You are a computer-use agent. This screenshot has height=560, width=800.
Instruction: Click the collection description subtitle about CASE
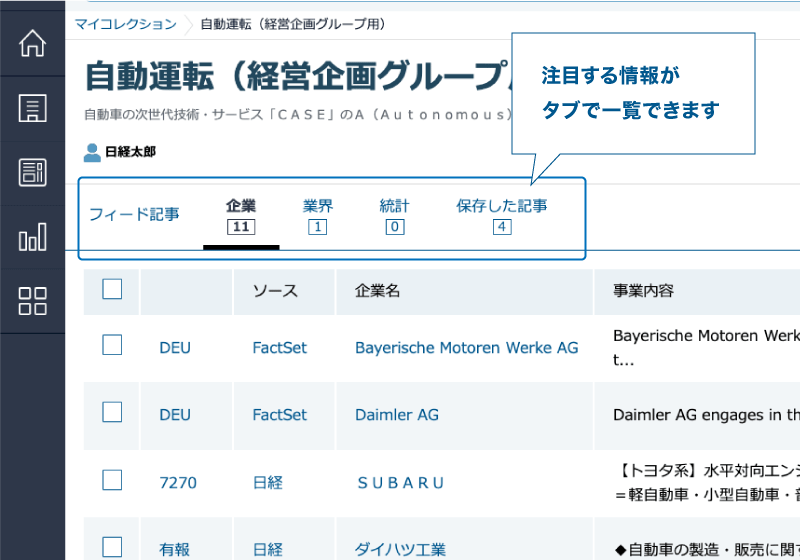(x=298, y=115)
